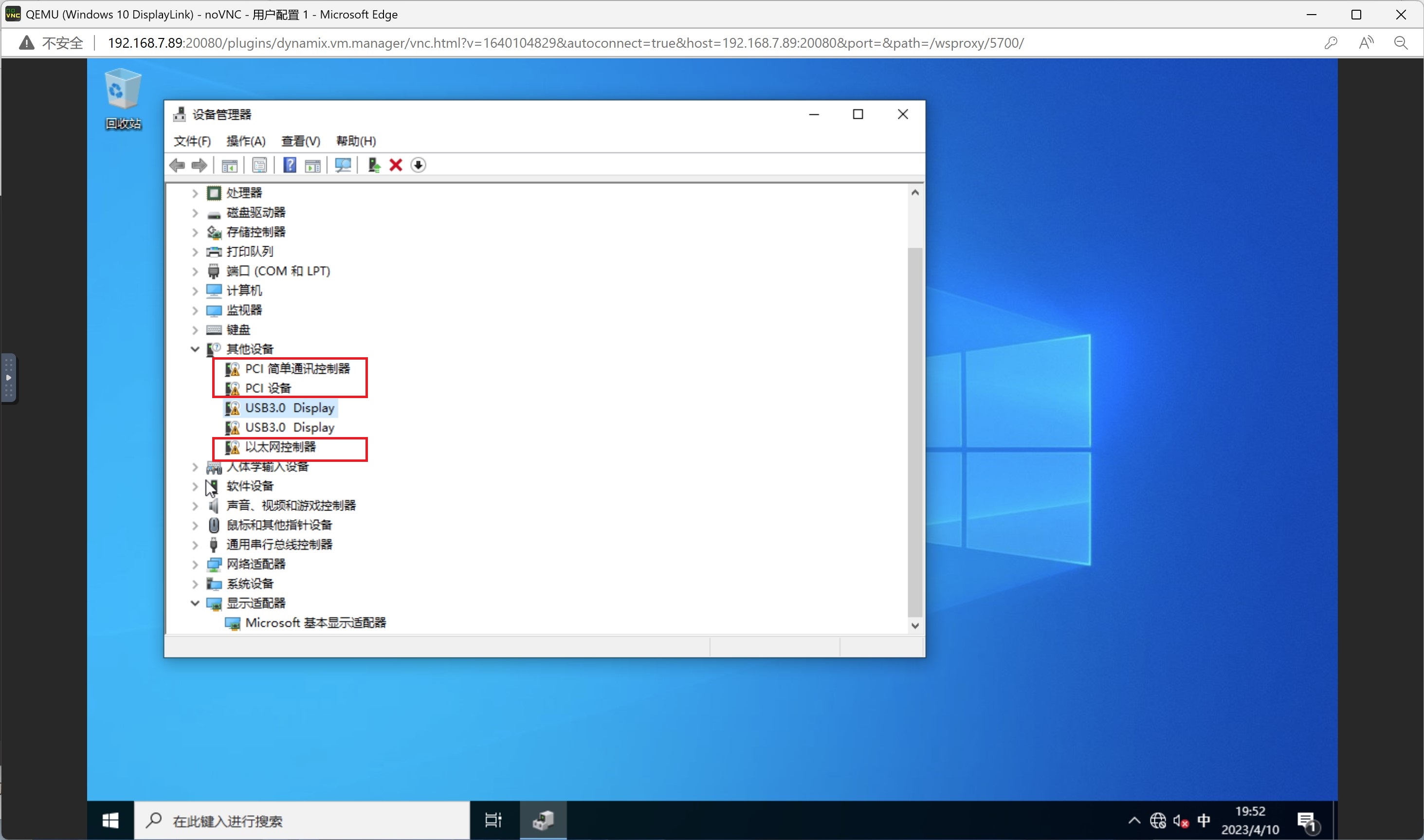This screenshot has height=840, width=1424.
Task: Open the 操作(A) menu
Action: coord(246,142)
